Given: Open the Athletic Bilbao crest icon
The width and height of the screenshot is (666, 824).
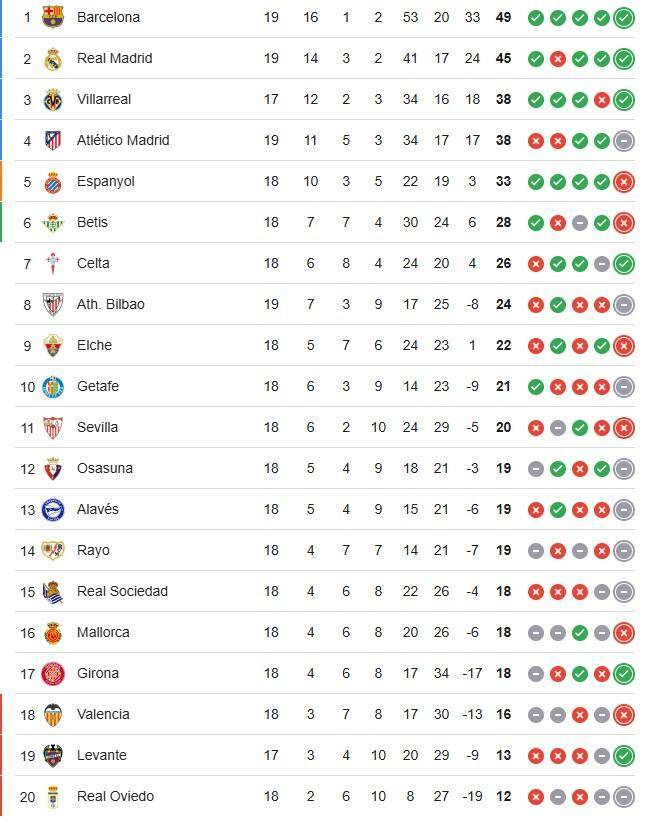Looking at the screenshot, I should tap(53, 304).
